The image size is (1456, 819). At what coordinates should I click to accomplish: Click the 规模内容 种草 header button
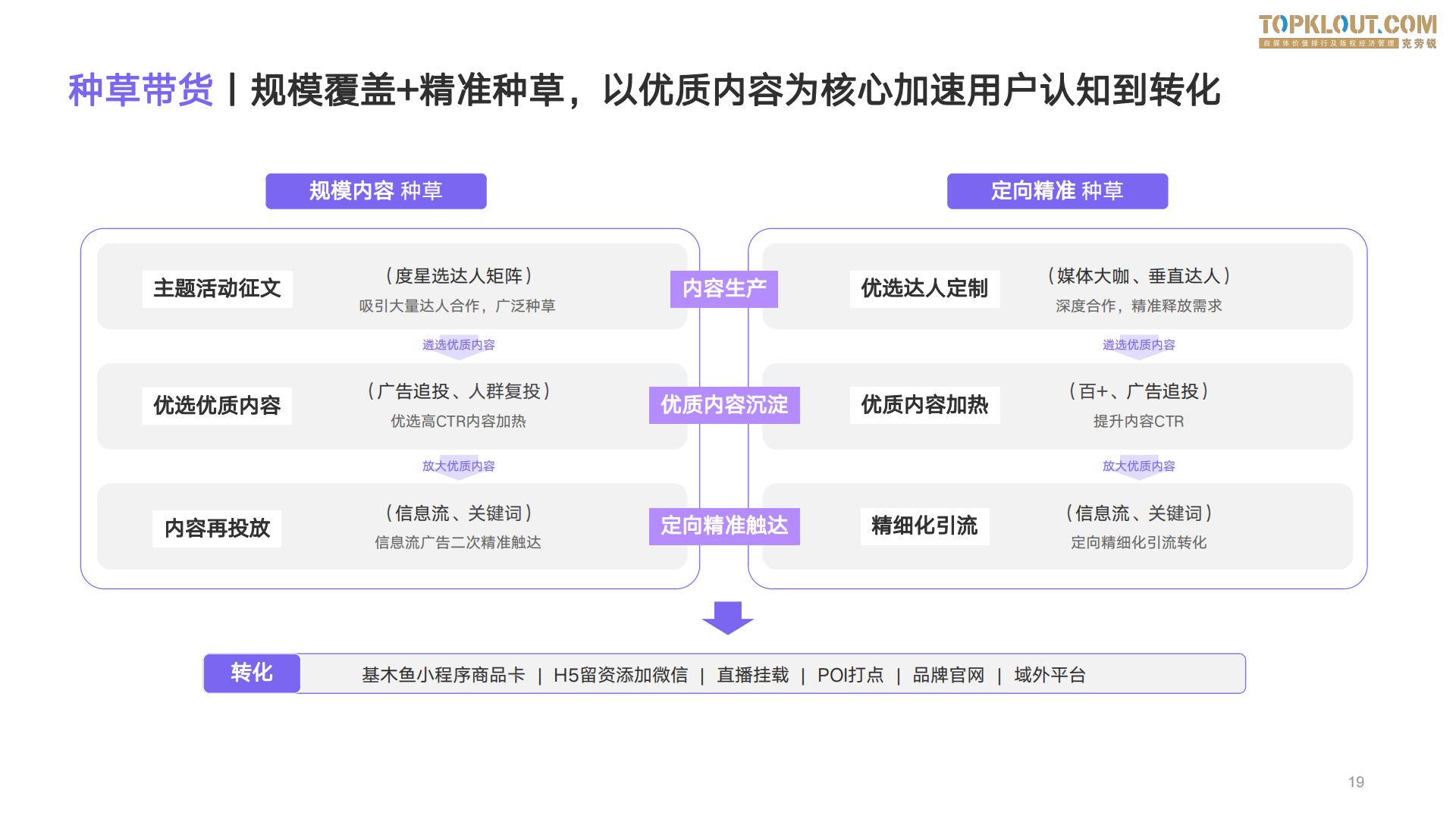375,191
